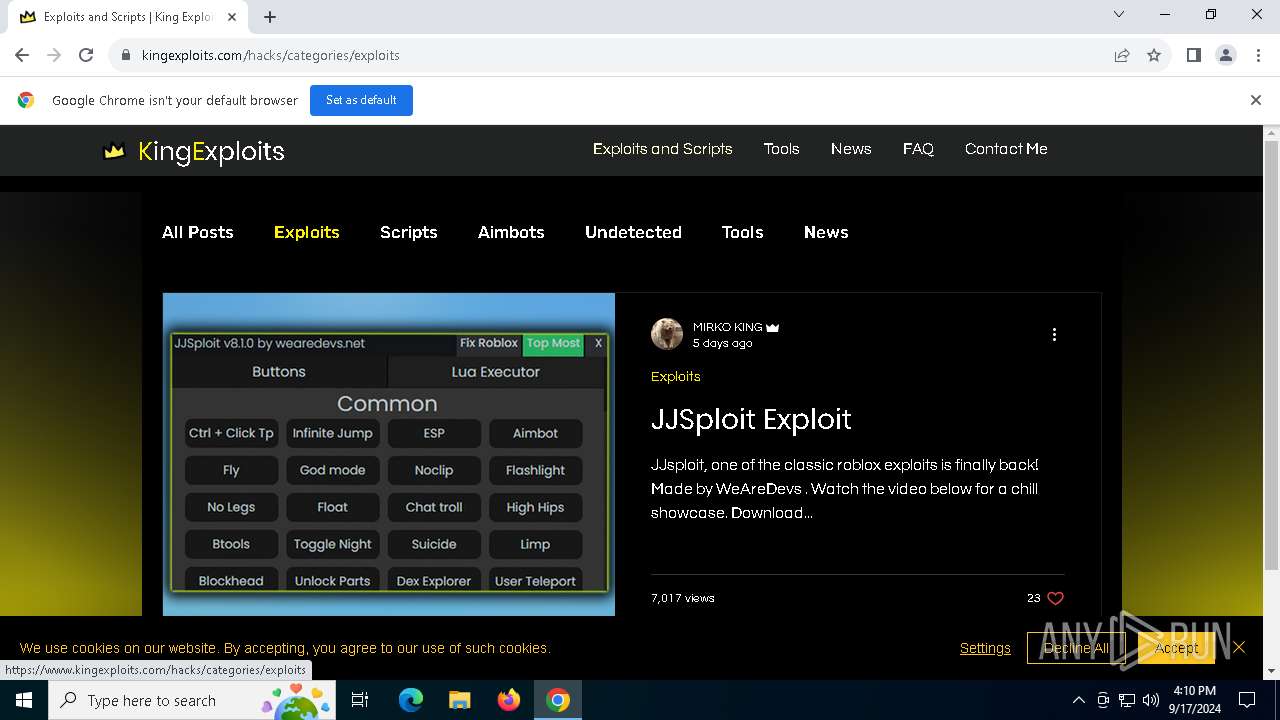The image size is (1280, 720).
Task: Launch Microsoft Edge from the taskbar
Action: point(411,700)
